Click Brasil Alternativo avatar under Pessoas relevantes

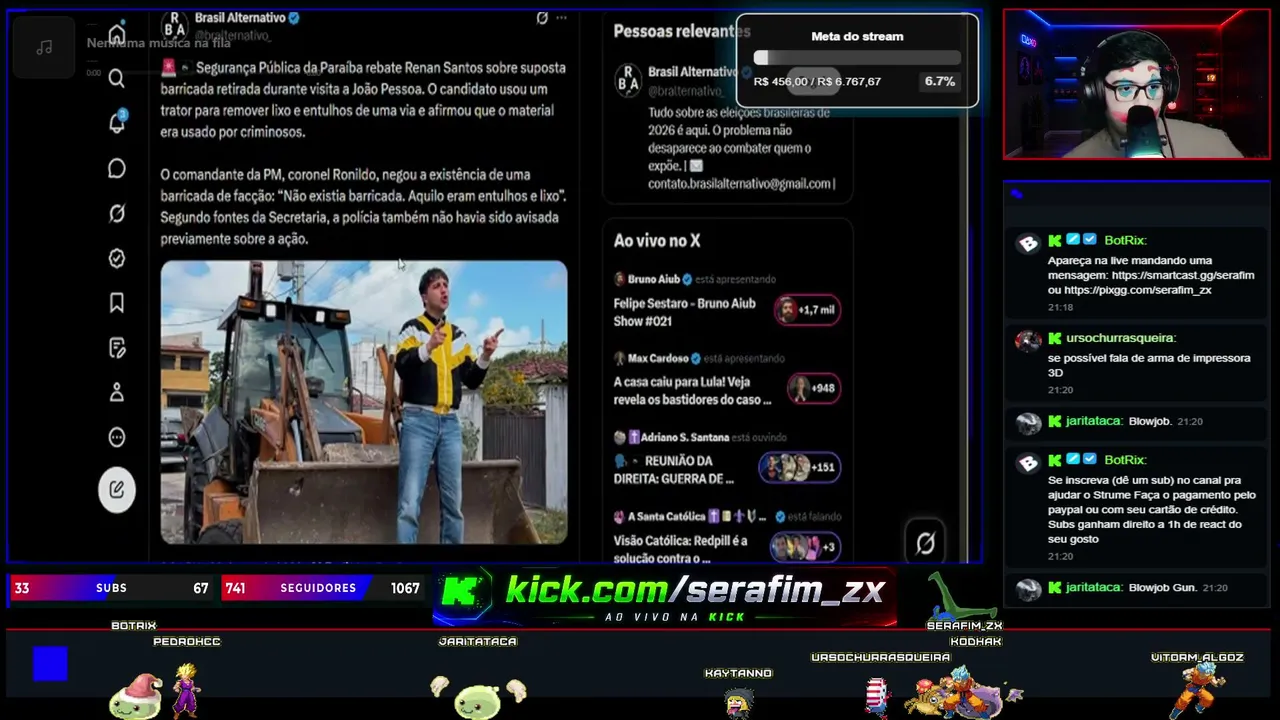click(628, 80)
